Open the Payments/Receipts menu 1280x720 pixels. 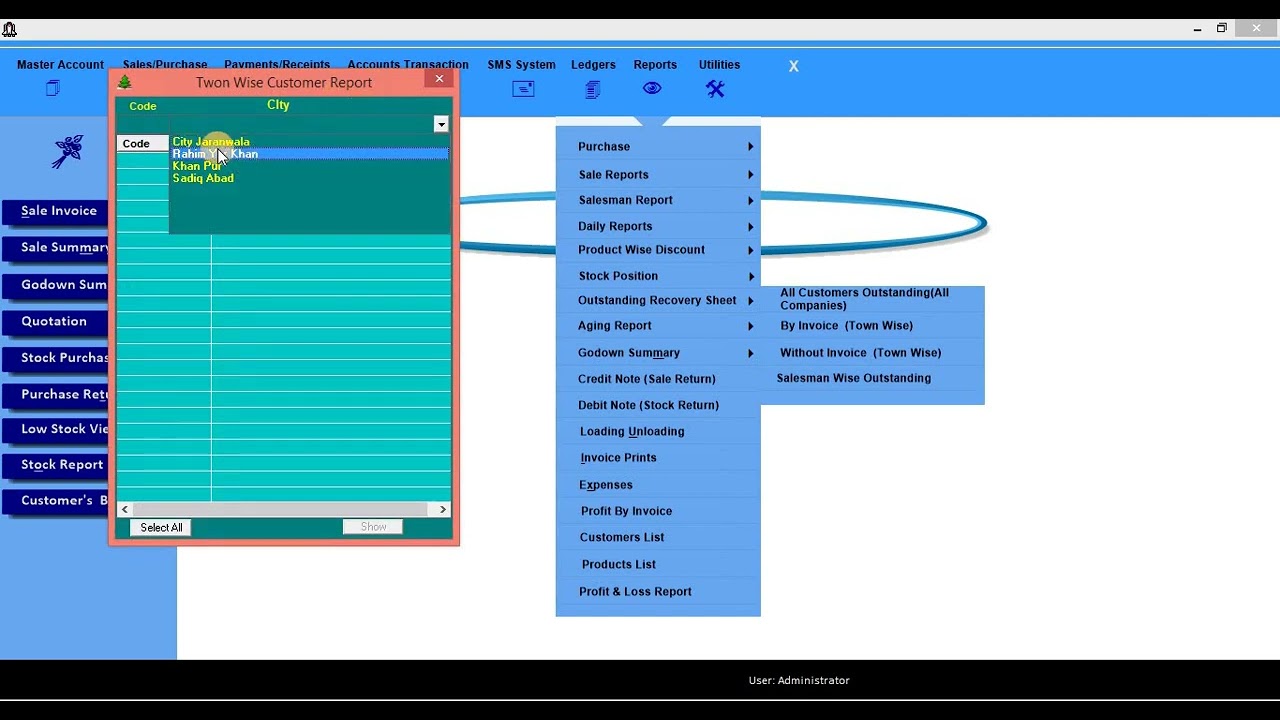point(277,65)
